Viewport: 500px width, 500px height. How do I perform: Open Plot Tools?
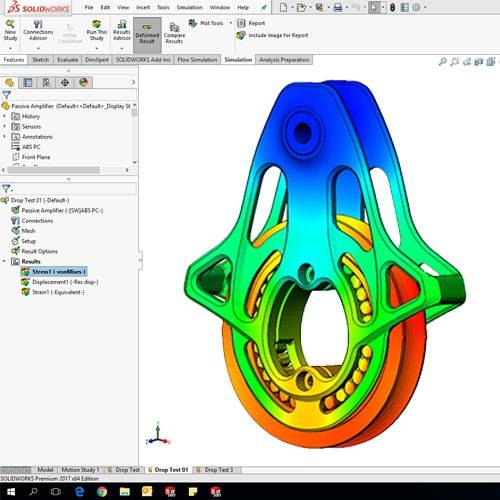tap(207, 23)
